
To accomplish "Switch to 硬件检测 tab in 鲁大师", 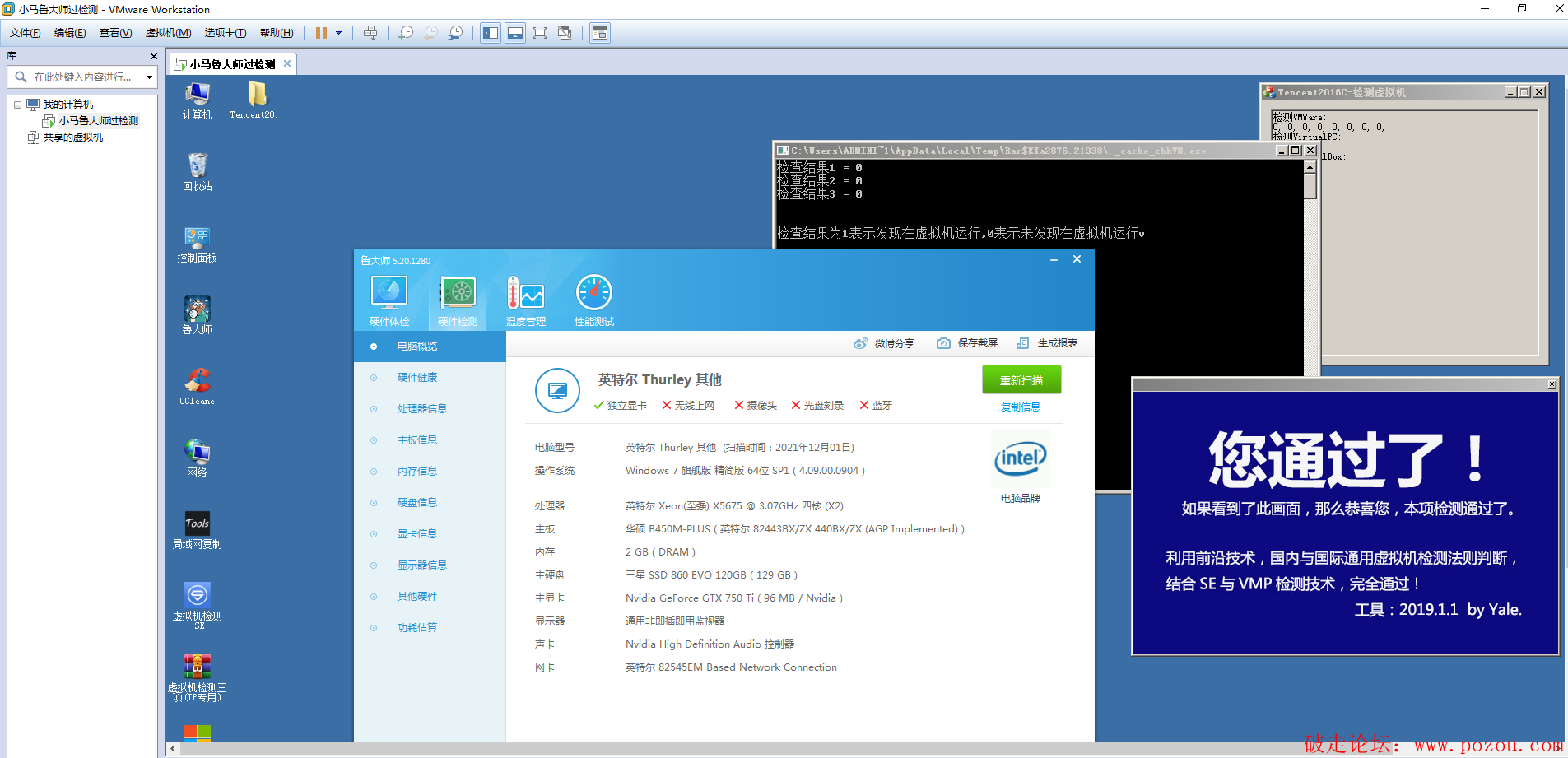I will pyautogui.click(x=458, y=300).
